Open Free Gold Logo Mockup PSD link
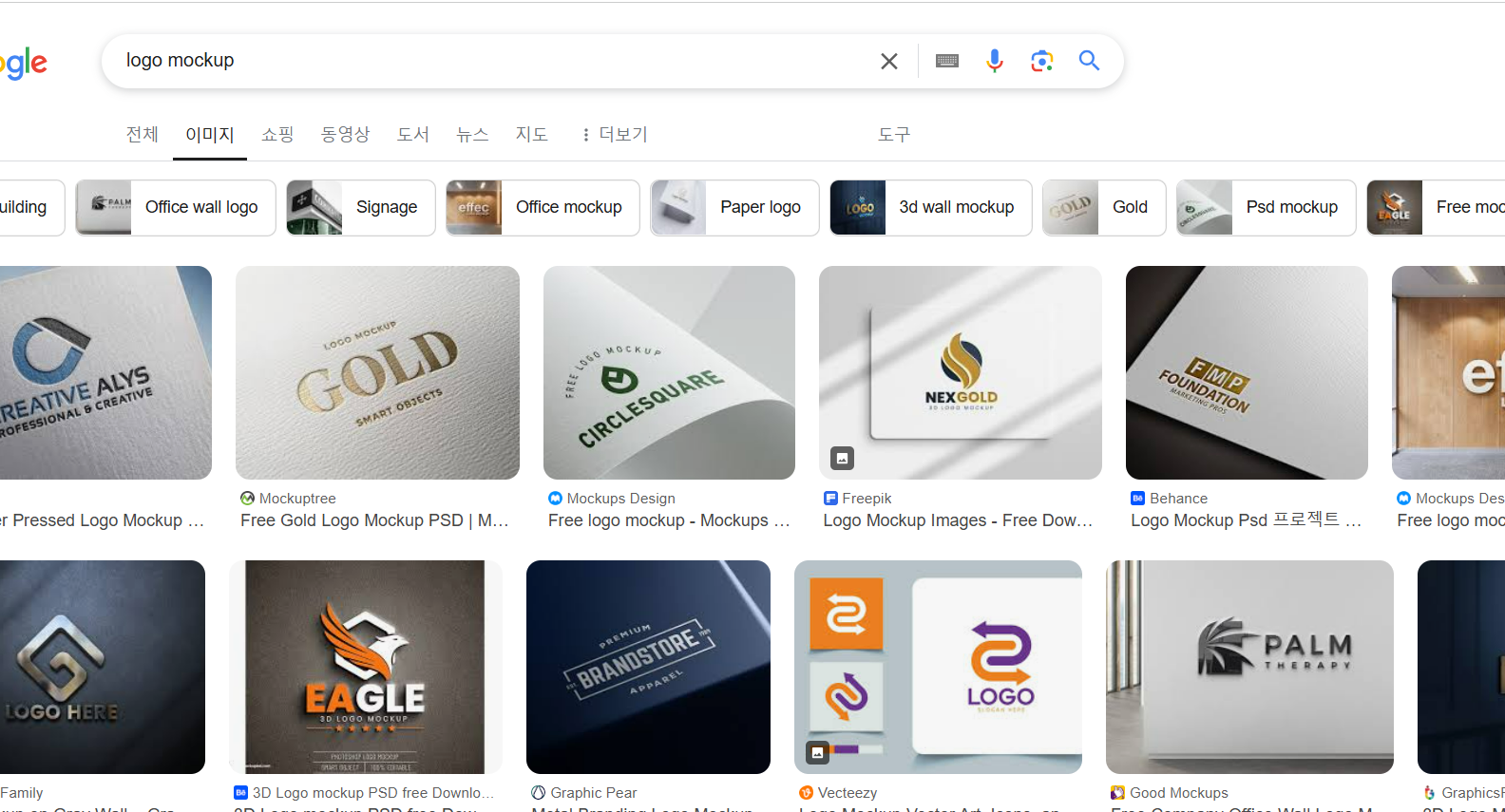1505x812 pixels. point(374,520)
